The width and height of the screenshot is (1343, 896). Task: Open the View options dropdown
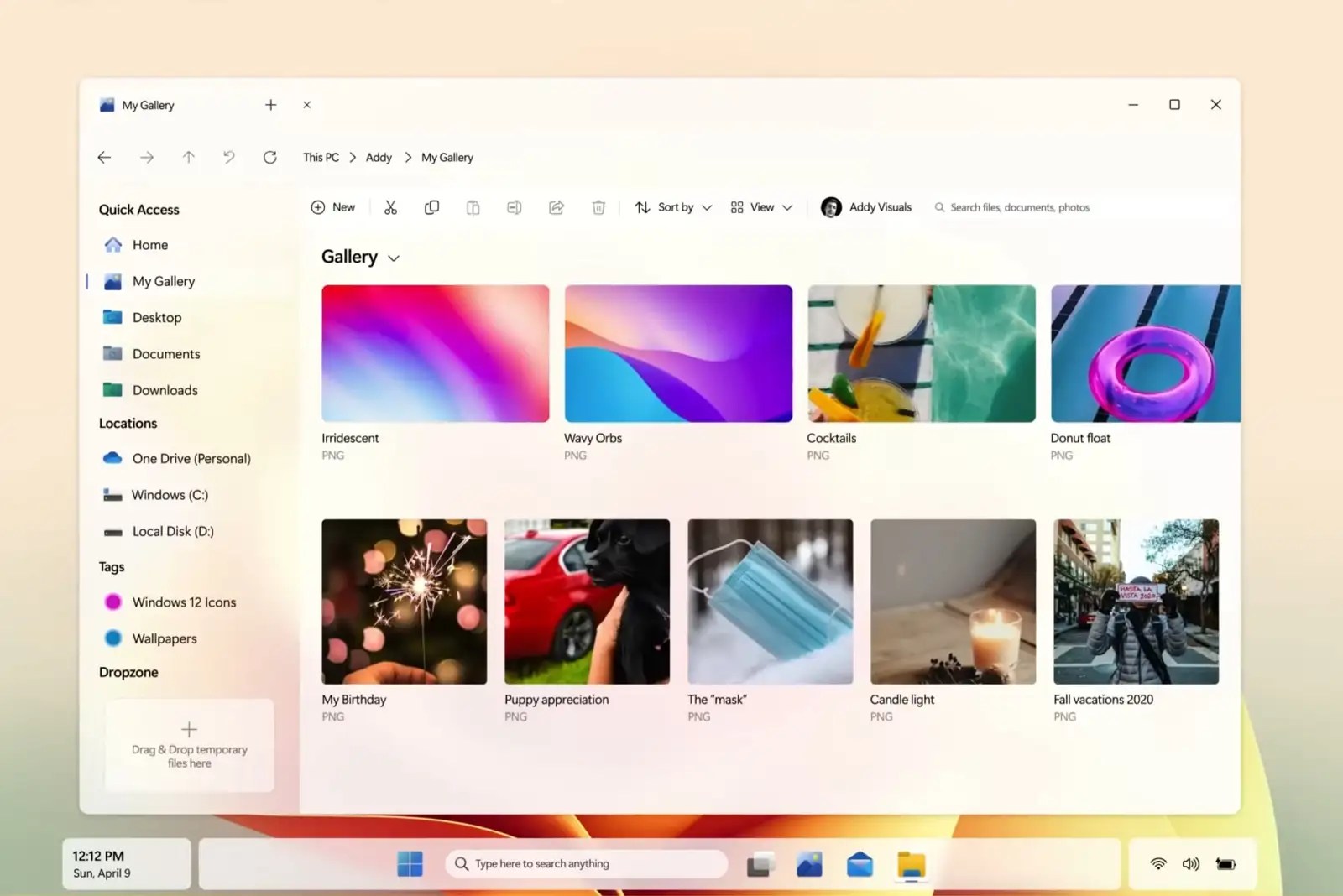pyautogui.click(x=760, y=207)
